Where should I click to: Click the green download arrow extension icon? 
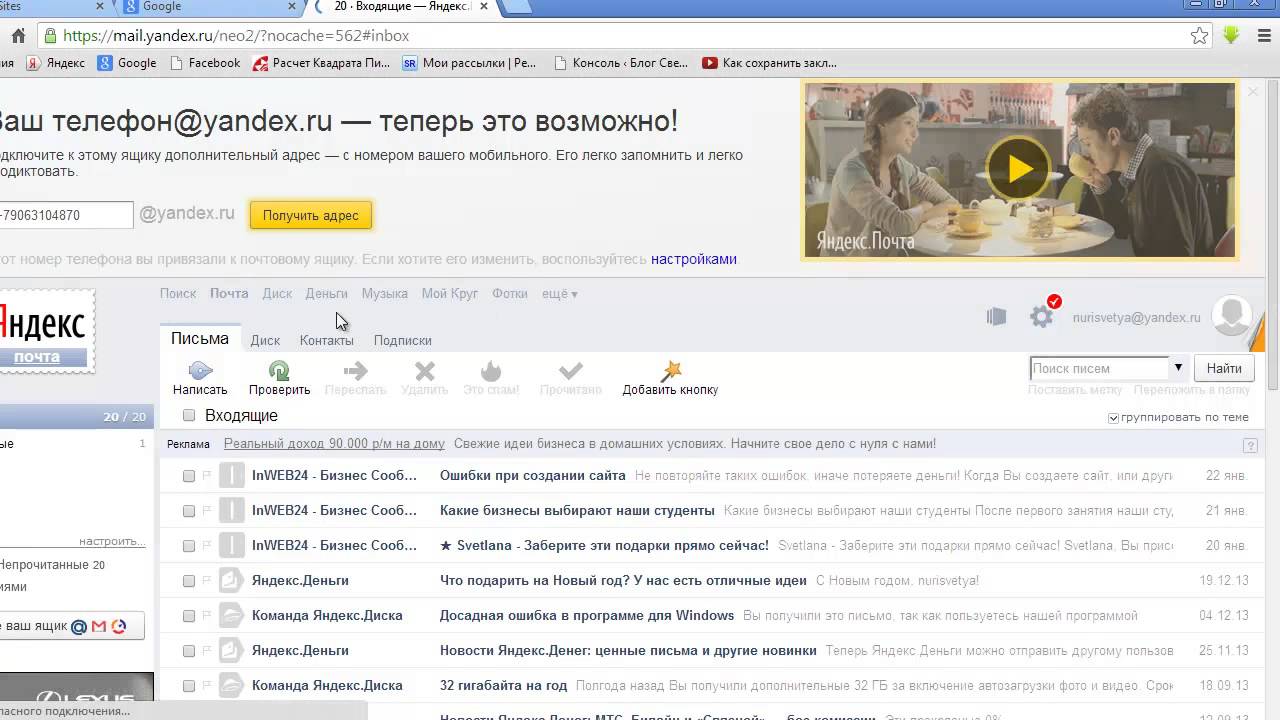coord(1231,36)
